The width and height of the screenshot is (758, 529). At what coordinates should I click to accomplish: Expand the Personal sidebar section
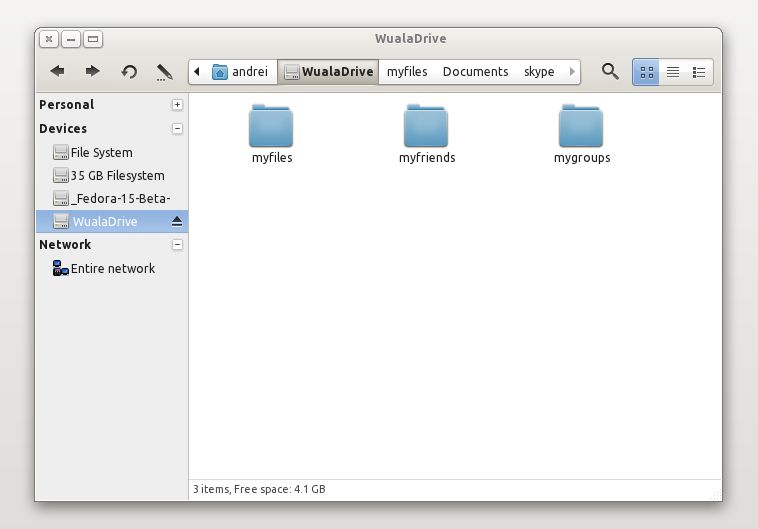click(x=177, y=104)
